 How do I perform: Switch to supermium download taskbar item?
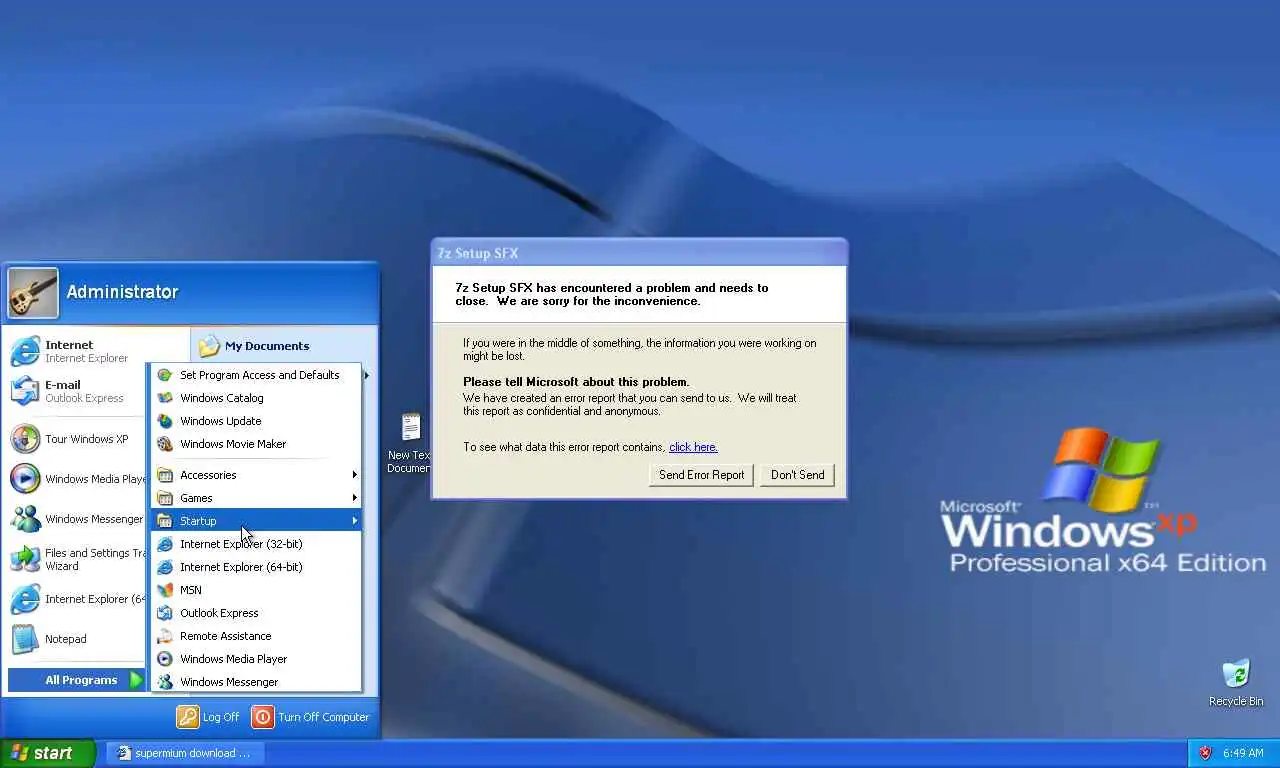(185, 753)
